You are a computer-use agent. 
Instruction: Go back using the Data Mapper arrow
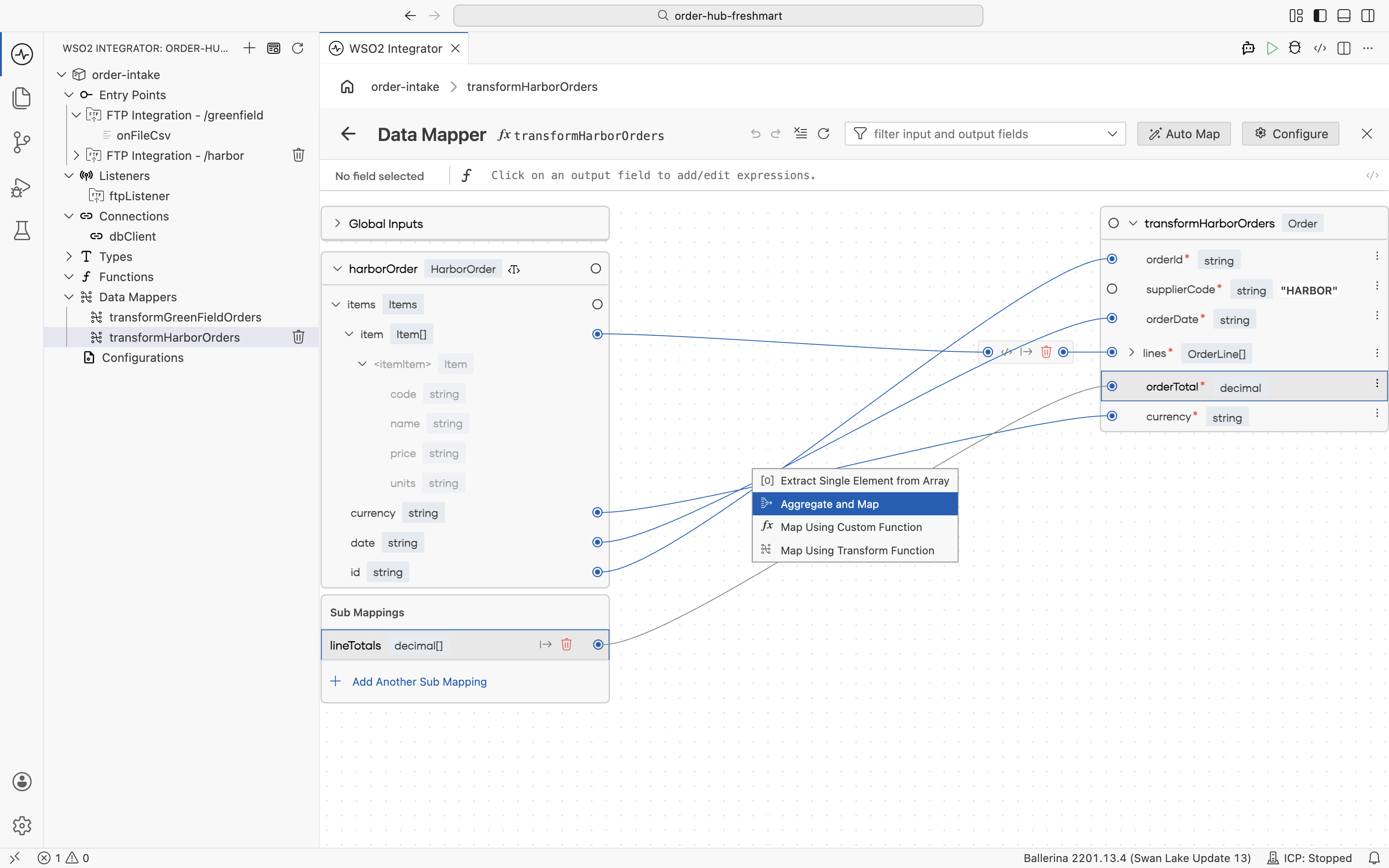(348, 134)
